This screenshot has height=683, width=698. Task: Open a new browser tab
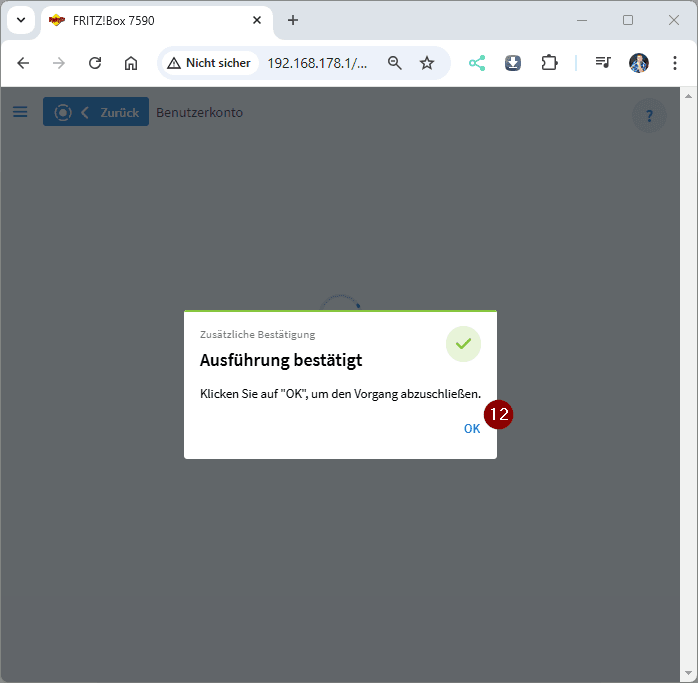click(293, 20)
